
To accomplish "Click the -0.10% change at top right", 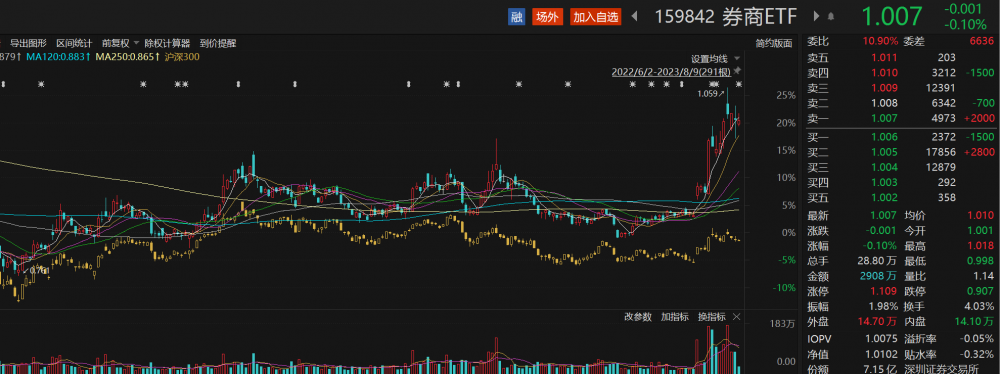I will click(x=965, y=25).
